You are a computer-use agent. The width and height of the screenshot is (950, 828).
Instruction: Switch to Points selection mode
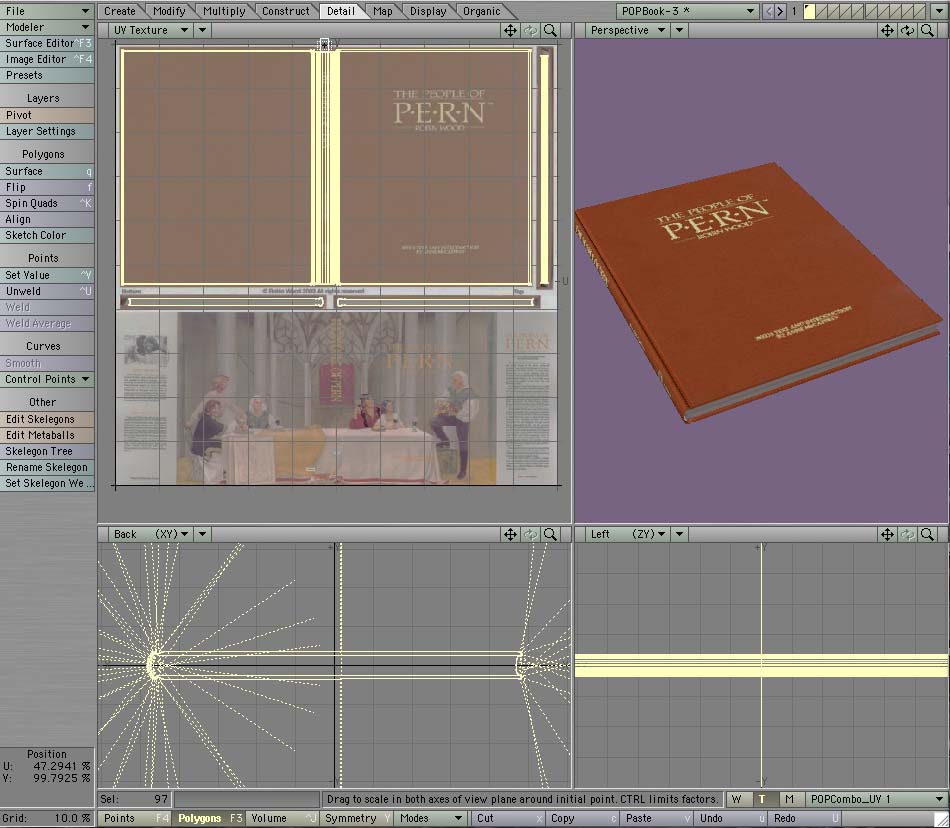(135, 818)
